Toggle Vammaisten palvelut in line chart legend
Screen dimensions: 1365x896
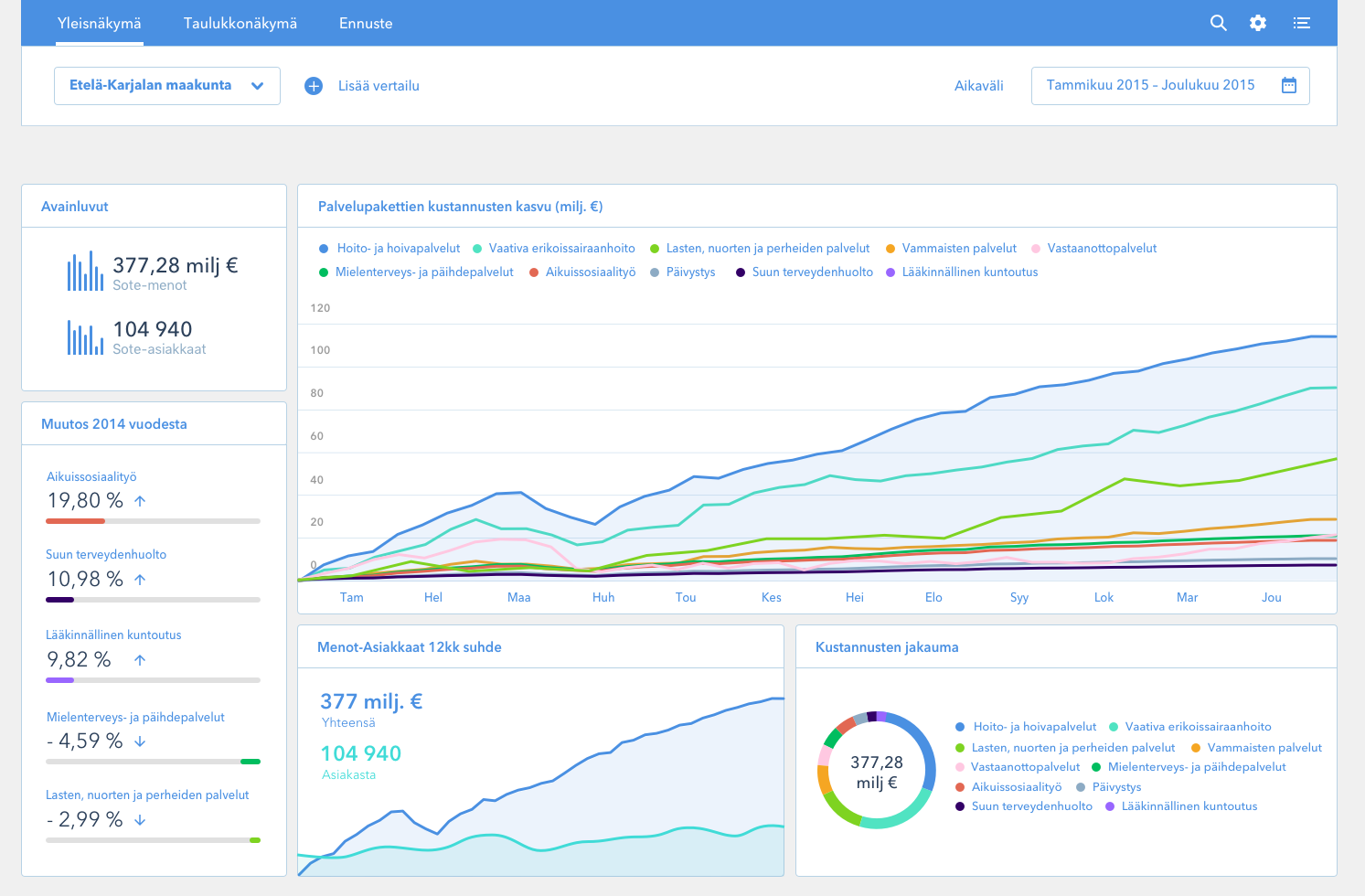coord(951,249)
